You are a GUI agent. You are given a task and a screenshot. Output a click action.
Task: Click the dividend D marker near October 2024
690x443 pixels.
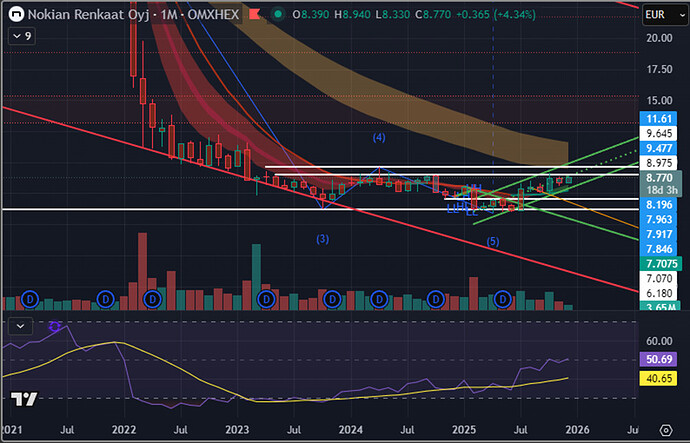[436, 300]
